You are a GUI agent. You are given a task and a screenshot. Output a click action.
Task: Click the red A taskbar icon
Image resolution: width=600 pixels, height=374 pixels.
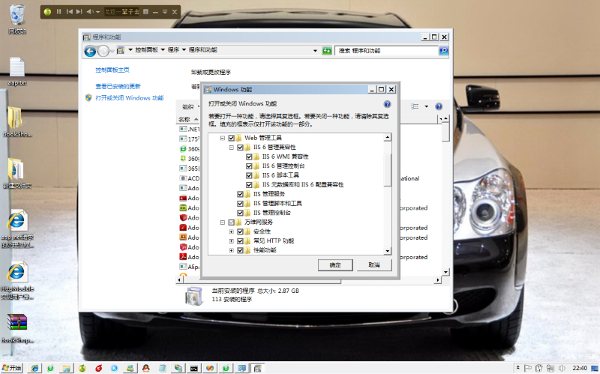[146, 368]
